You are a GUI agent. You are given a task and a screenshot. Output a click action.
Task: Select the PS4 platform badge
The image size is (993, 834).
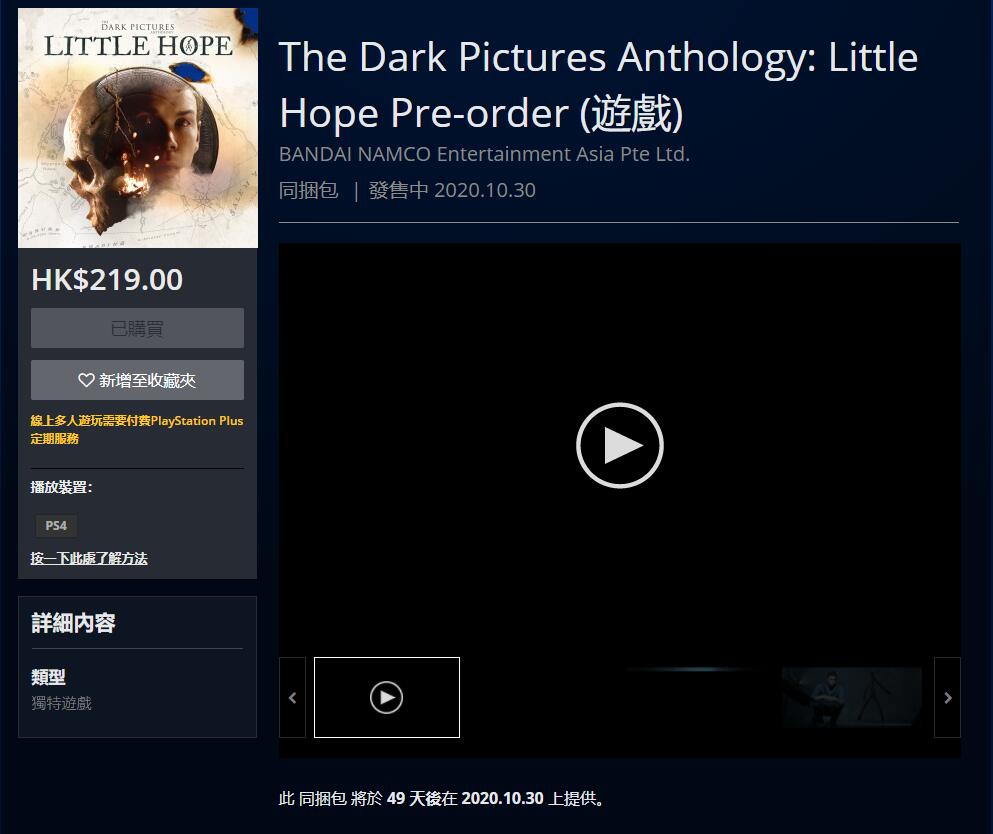pyautogui.click(x=56, y=526)
